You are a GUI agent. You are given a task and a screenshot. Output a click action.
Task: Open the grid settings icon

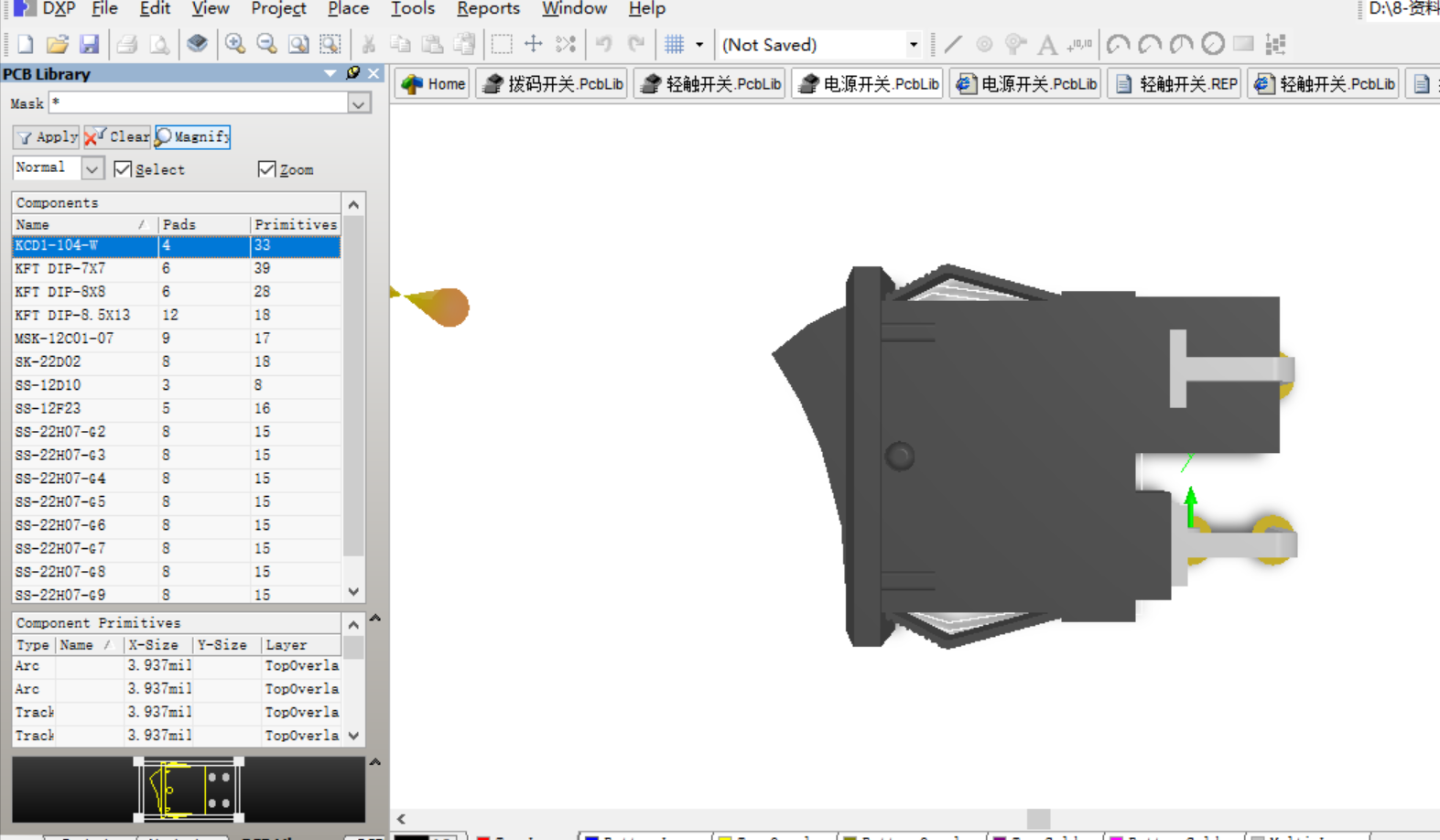[x=675, y=44]
